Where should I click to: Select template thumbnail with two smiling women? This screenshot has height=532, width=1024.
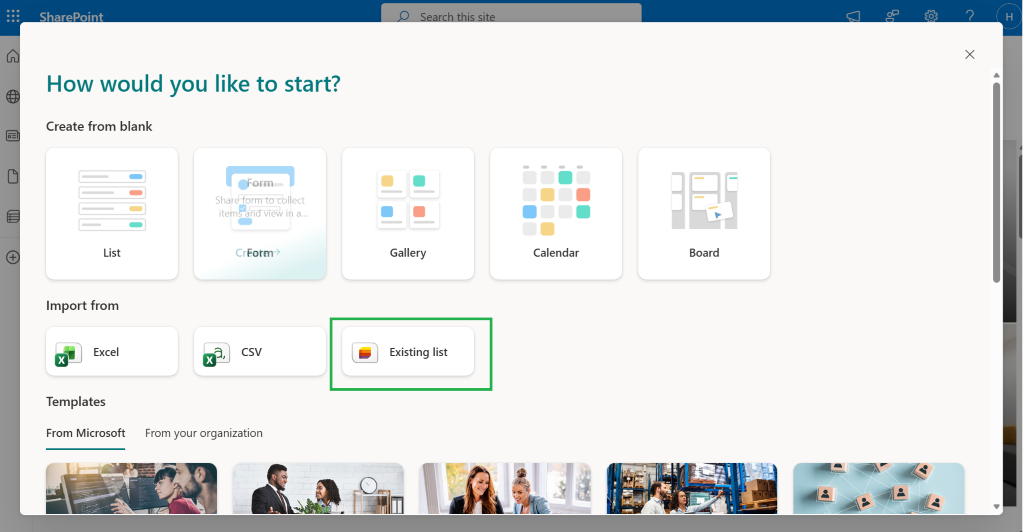coord(505,488)
